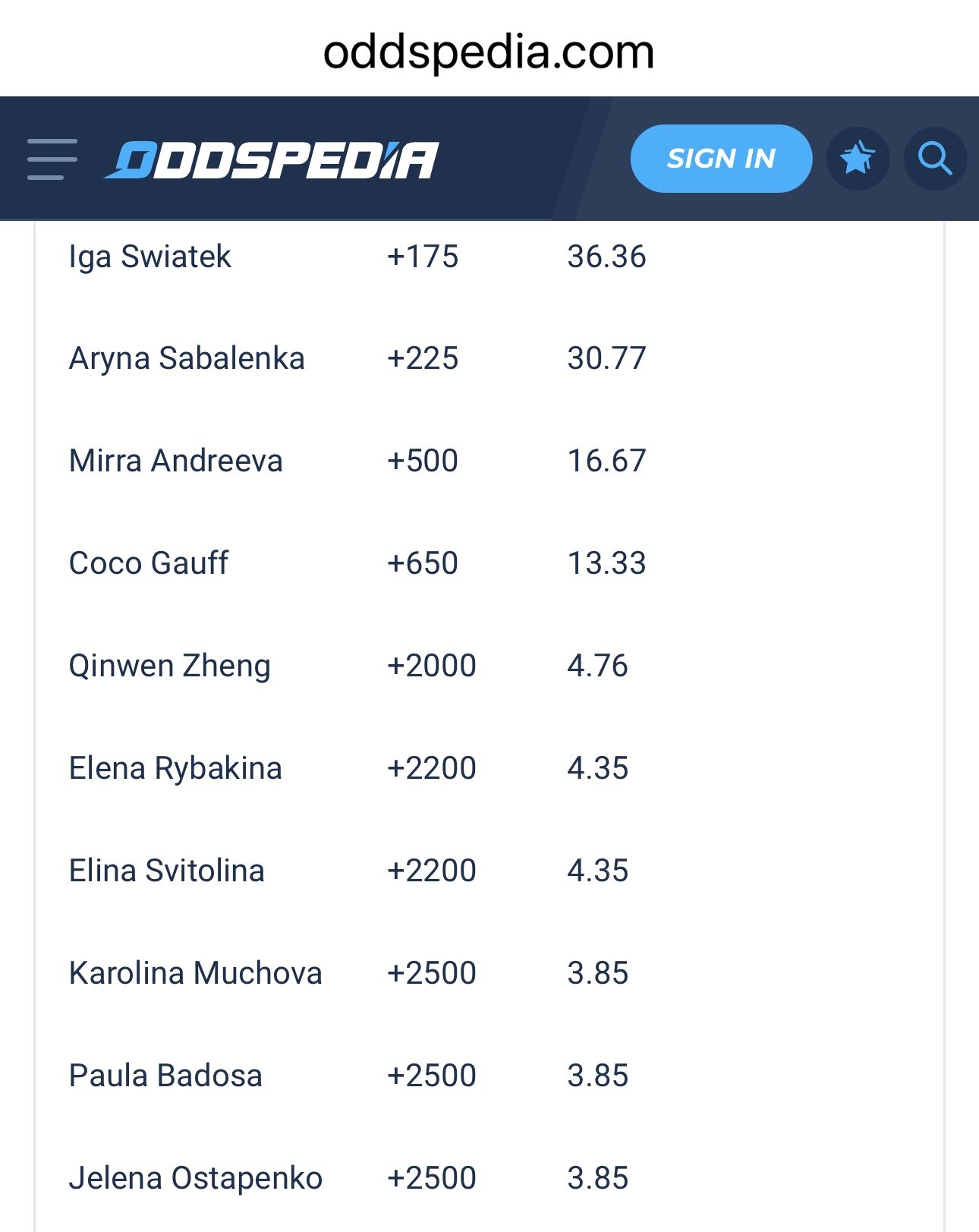Image resolution: width=979 pixels, height=1232 pixels.
Task: Click Iga Swiatek +175 odds
Action: pos(423,257)
